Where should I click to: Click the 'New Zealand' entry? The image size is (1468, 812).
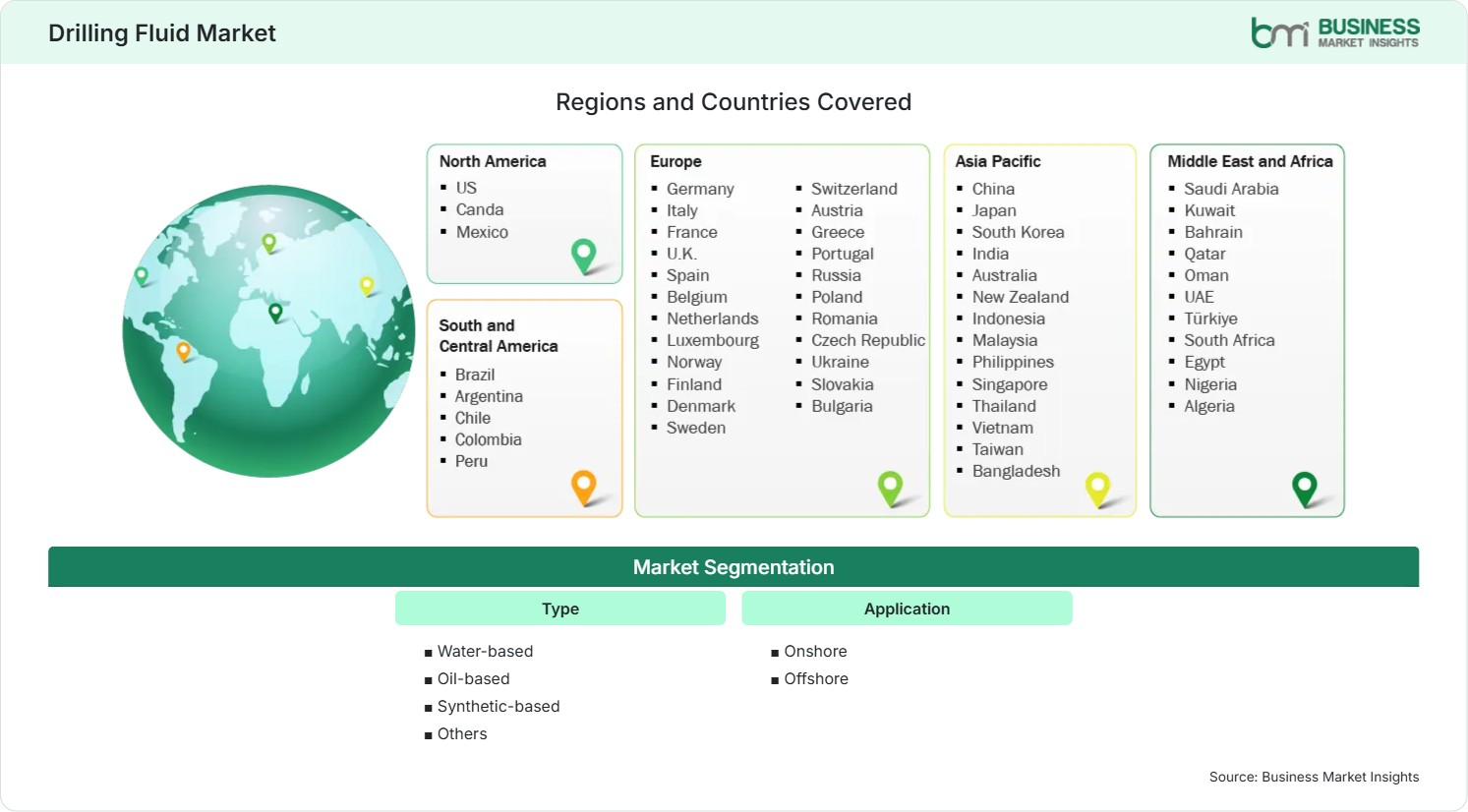pos(1021,297)
